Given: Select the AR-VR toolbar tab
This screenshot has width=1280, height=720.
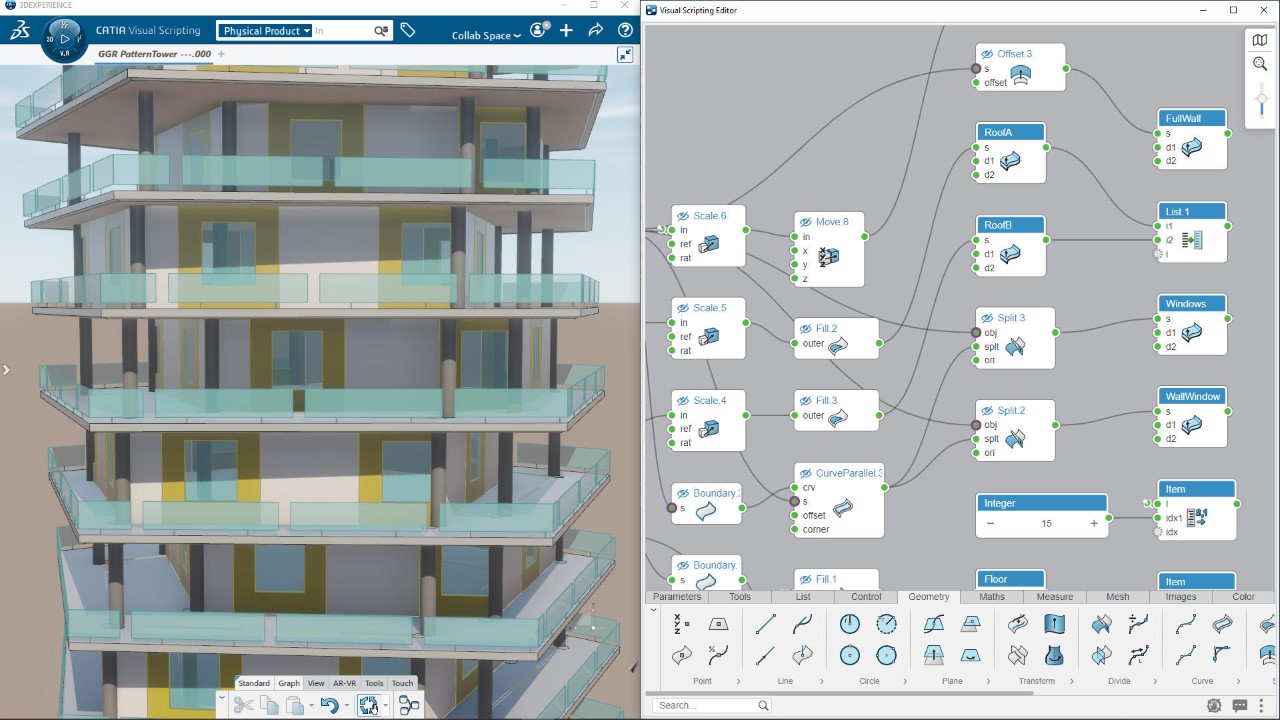Looking at the screenshot, I should (344, 683).
